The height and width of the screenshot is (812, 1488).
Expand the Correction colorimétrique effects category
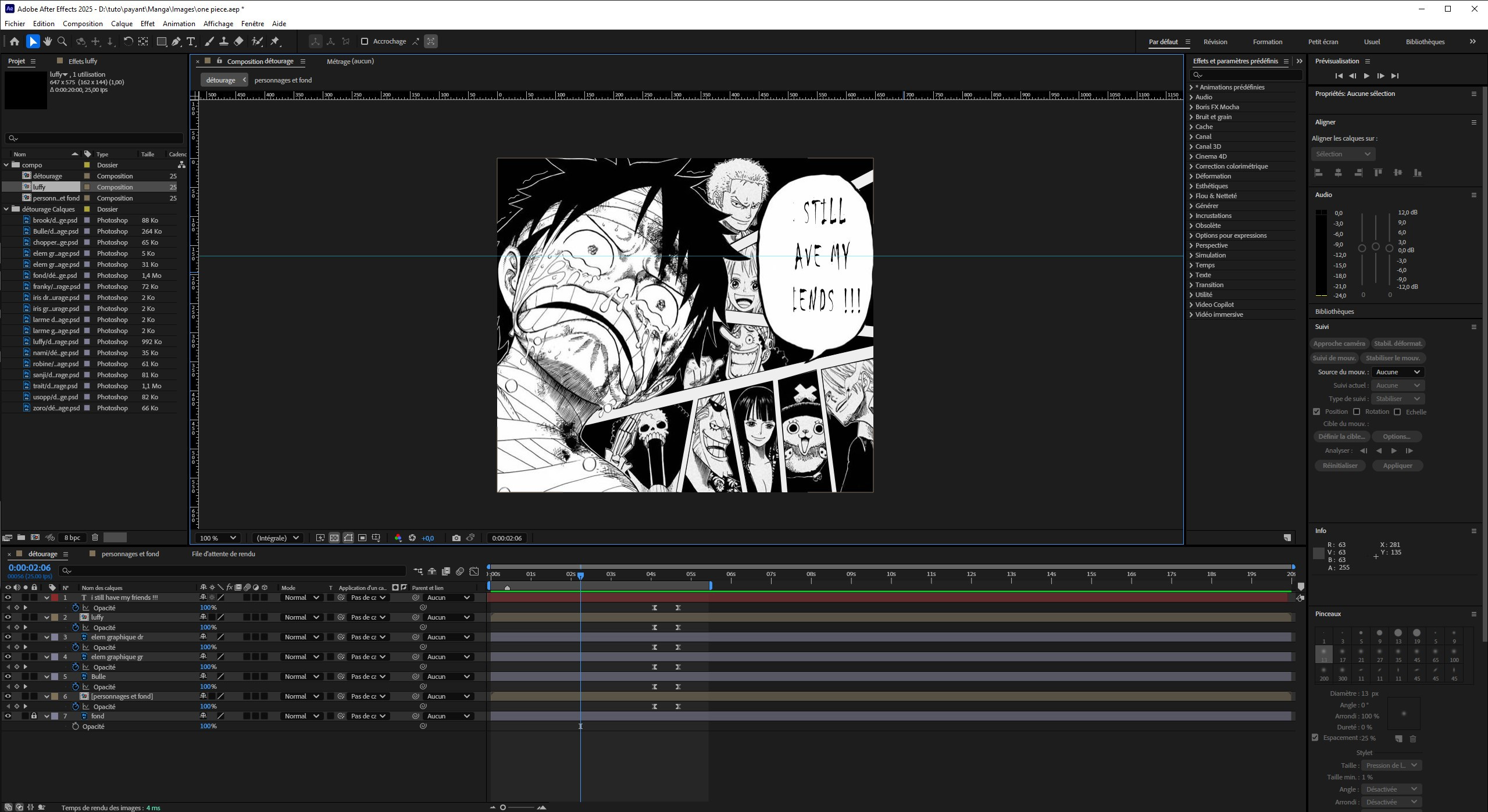pyautogui.click(x=1191, y=166)
